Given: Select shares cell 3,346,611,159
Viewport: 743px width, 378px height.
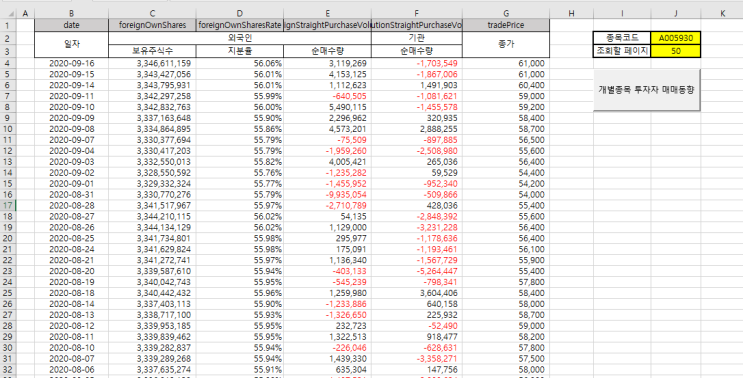Looking at the screenshot, I should point(152,63).
